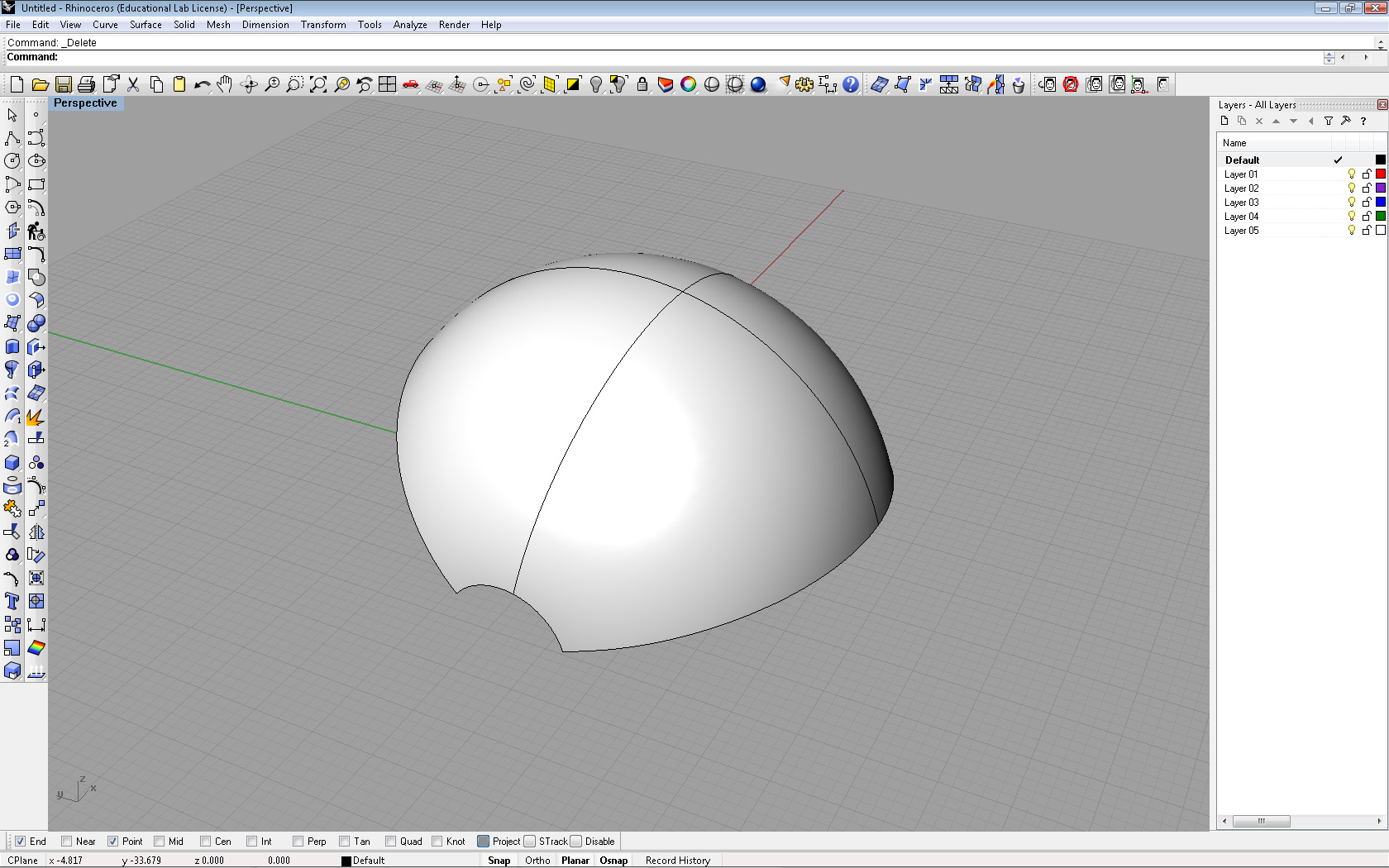This screenshot has height=868, width=1389.
Task: Enable the Perp osnap checkbox
Action: (298, 842)
